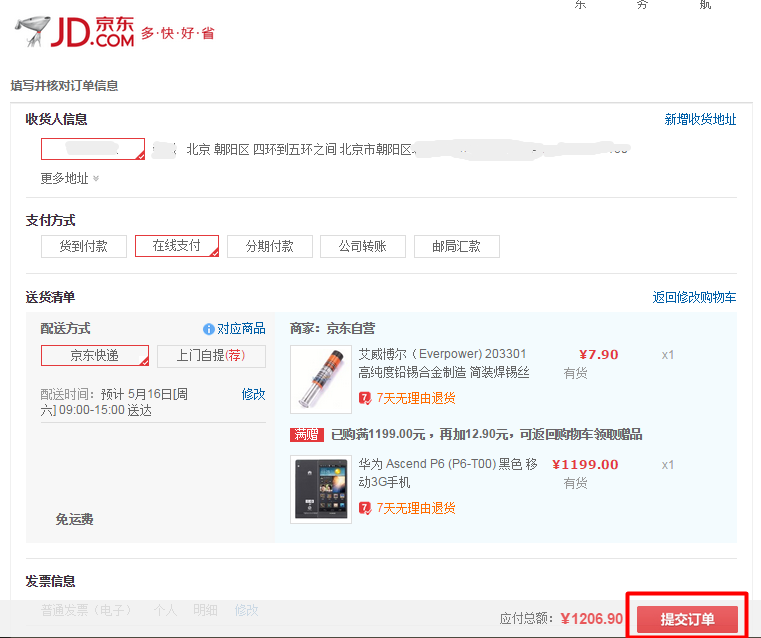Choose 邮局汇款 payment method
The width and height of the screenshot is (761, 638).
point(456,246)
